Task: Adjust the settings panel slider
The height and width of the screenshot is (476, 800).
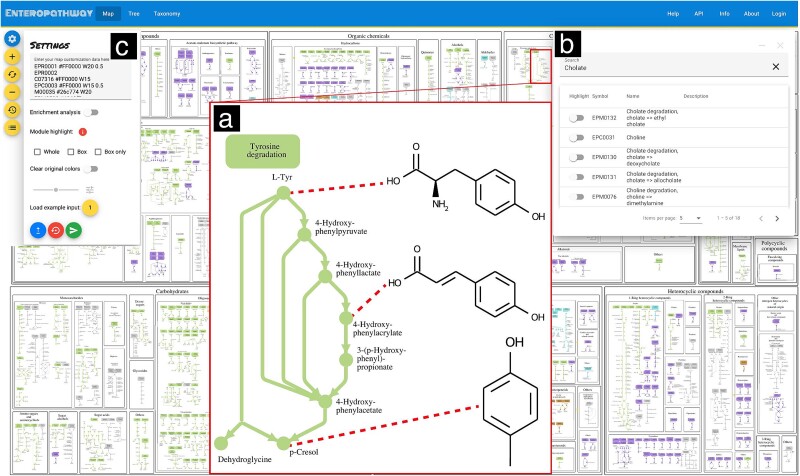Action: pos(56,190)
